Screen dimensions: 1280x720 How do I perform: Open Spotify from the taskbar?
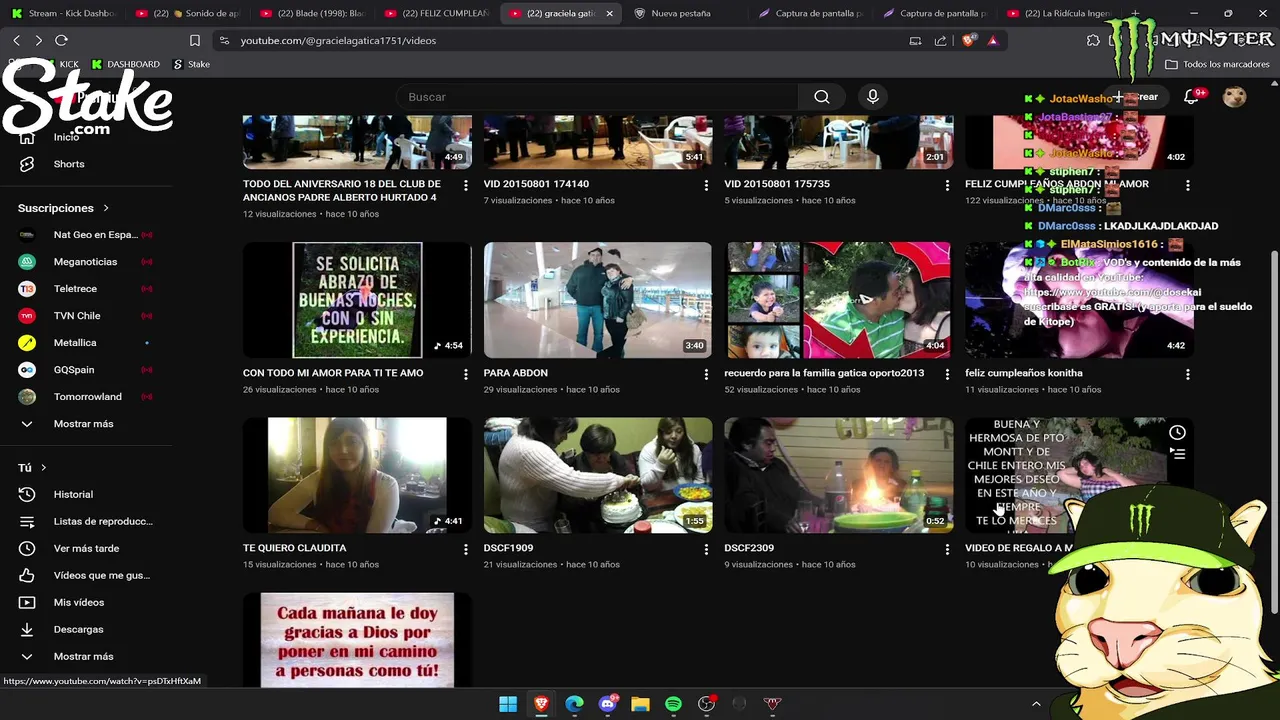point(673,704)
